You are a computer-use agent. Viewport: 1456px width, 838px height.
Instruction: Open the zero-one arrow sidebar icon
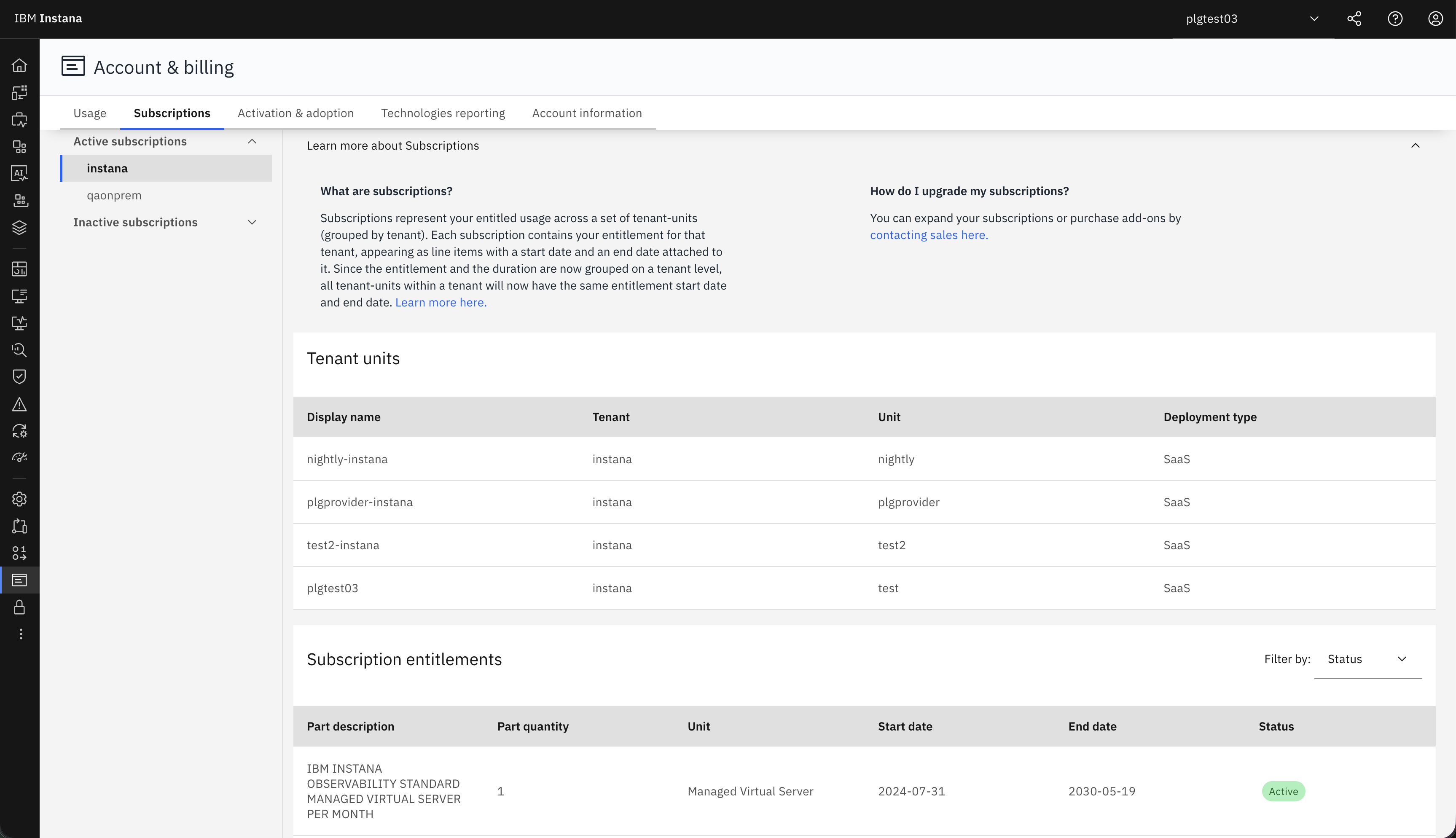click(19, 553)
